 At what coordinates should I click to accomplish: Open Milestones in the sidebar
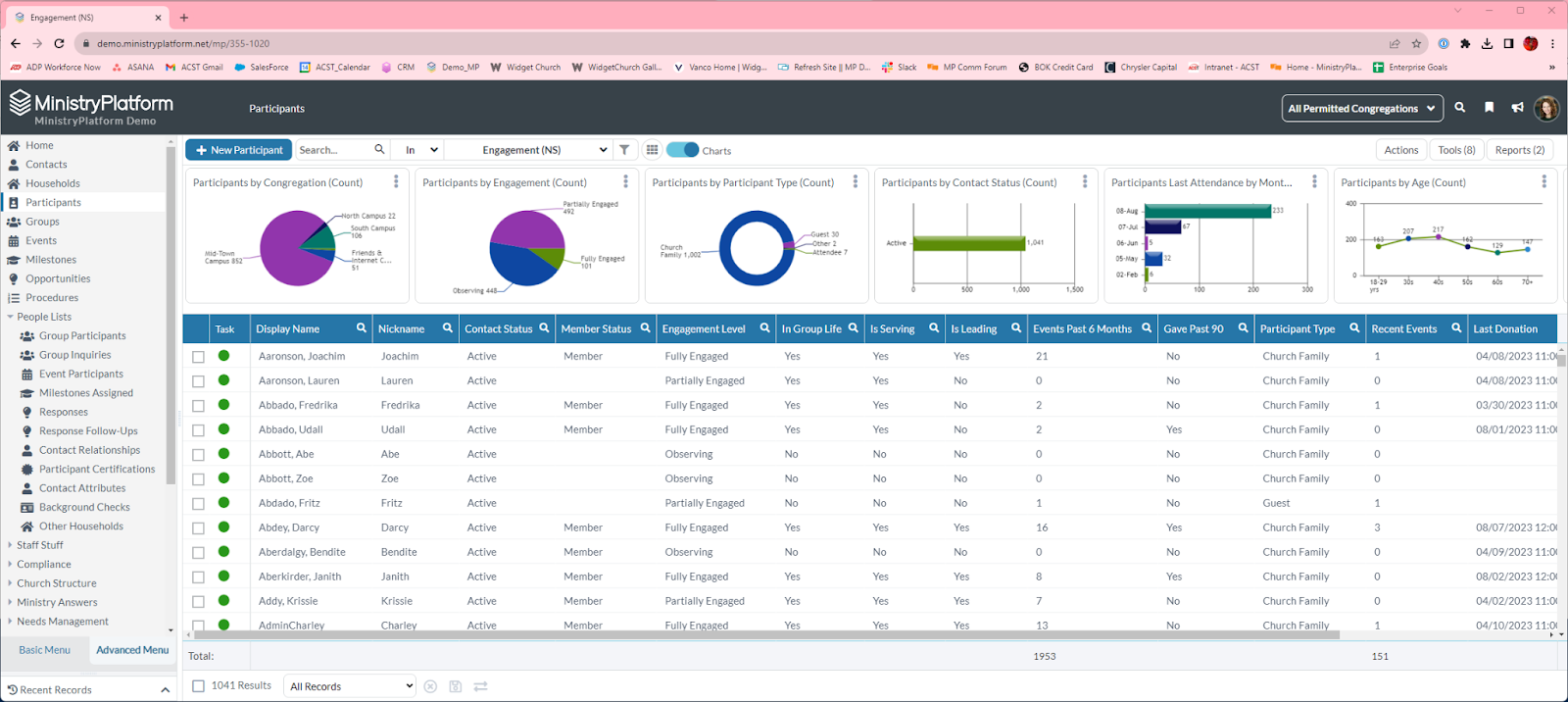(x=51, y=260)
